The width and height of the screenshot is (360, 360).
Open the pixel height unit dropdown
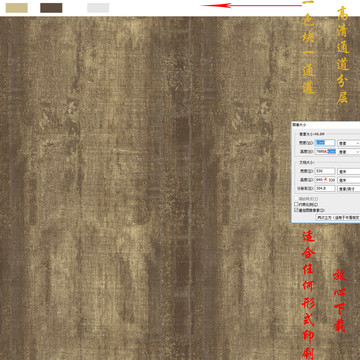[349, 152]
